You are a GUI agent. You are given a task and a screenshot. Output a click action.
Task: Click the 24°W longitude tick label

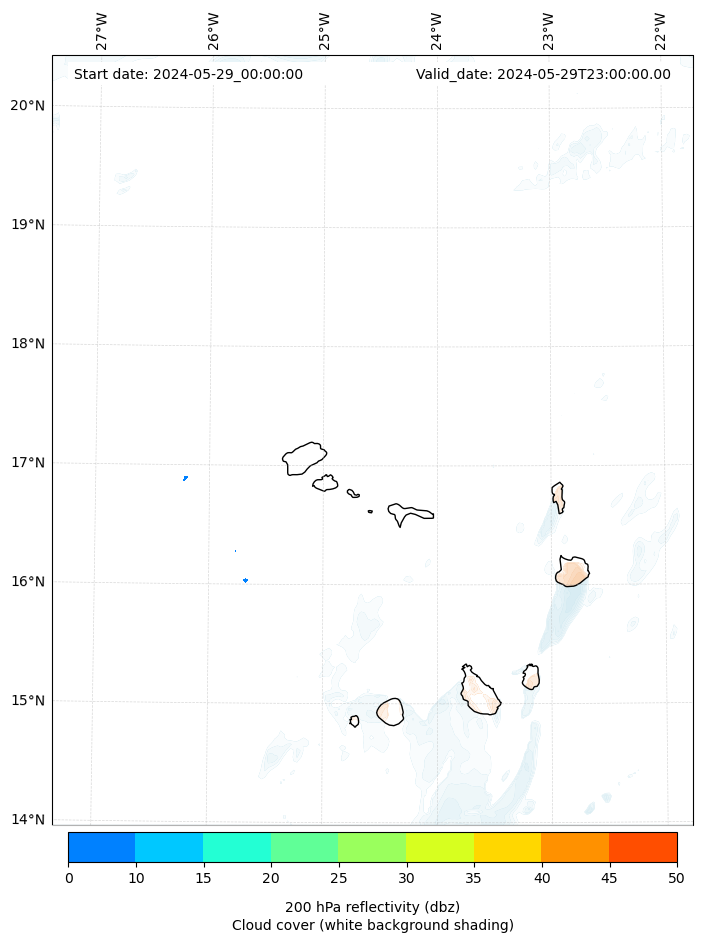tap(437, 32)
